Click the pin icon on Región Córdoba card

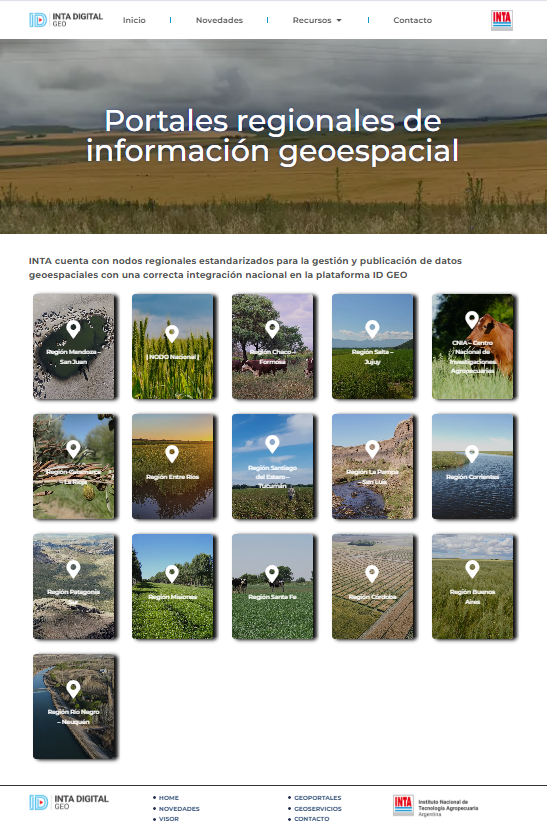(x=372, y=574)
